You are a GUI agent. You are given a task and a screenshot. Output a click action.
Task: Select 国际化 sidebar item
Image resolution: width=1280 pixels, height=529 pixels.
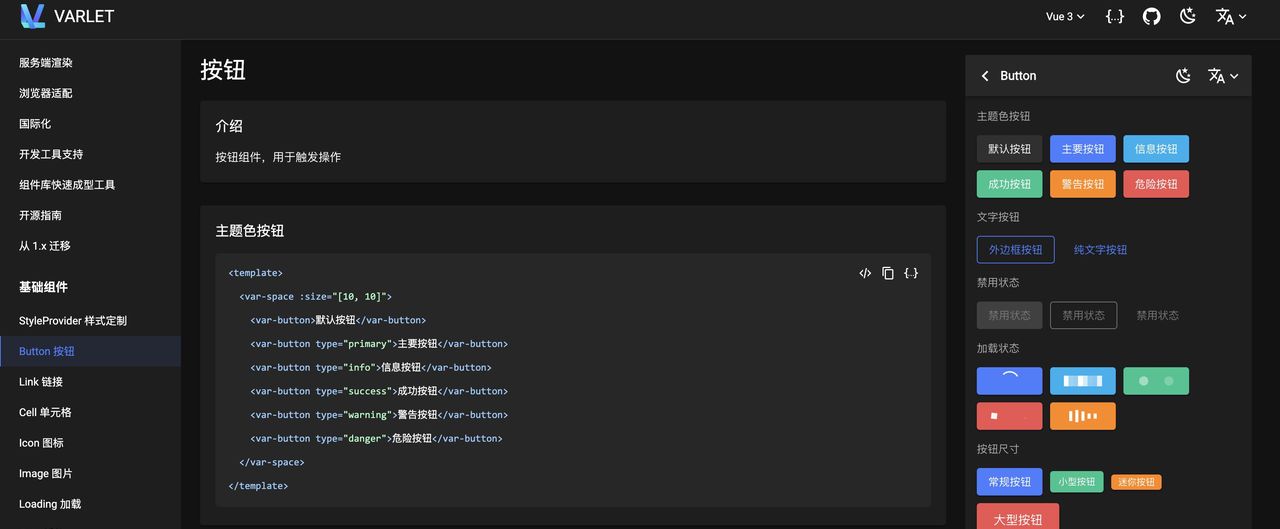tap(90, 124)
